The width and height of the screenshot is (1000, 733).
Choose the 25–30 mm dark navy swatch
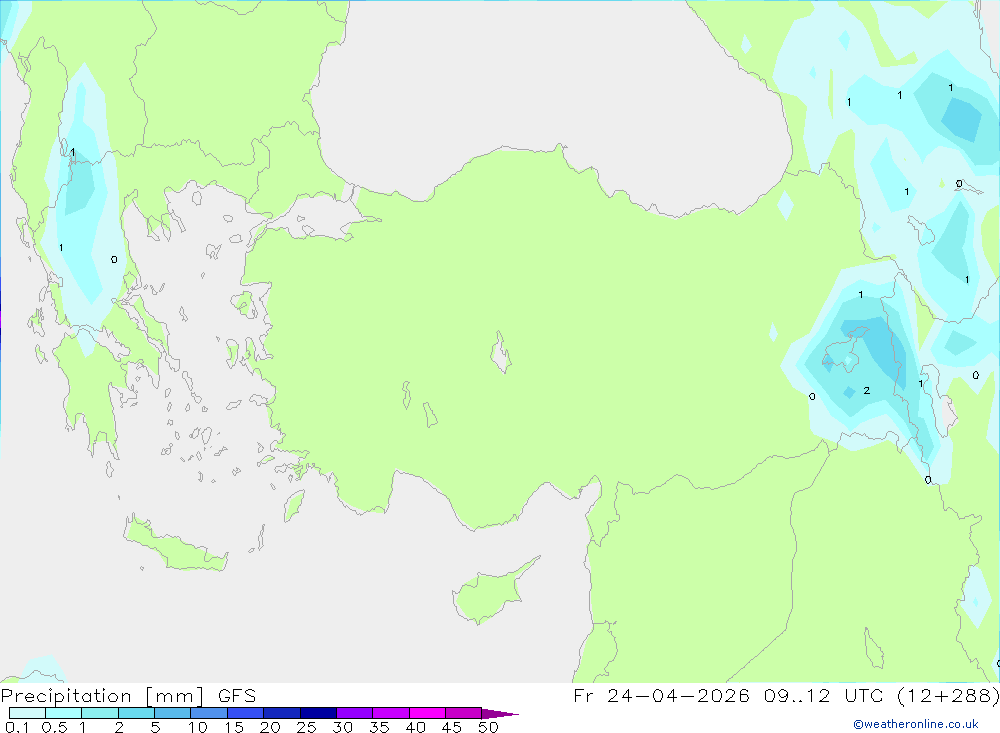pyautogui.click(x=318, y=713)
